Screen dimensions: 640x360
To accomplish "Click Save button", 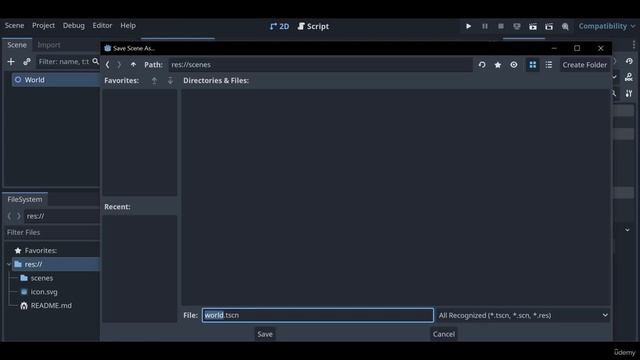I will coord(265,334).
